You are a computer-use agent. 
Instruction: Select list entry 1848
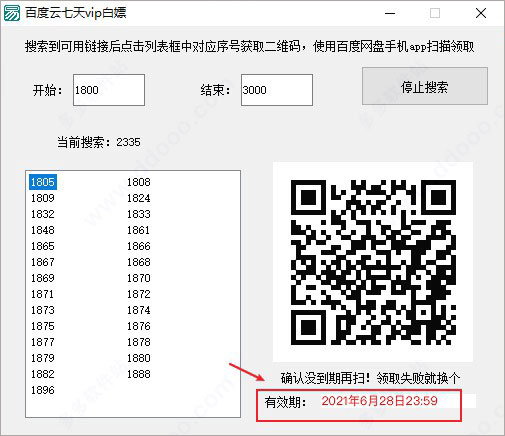43,230
